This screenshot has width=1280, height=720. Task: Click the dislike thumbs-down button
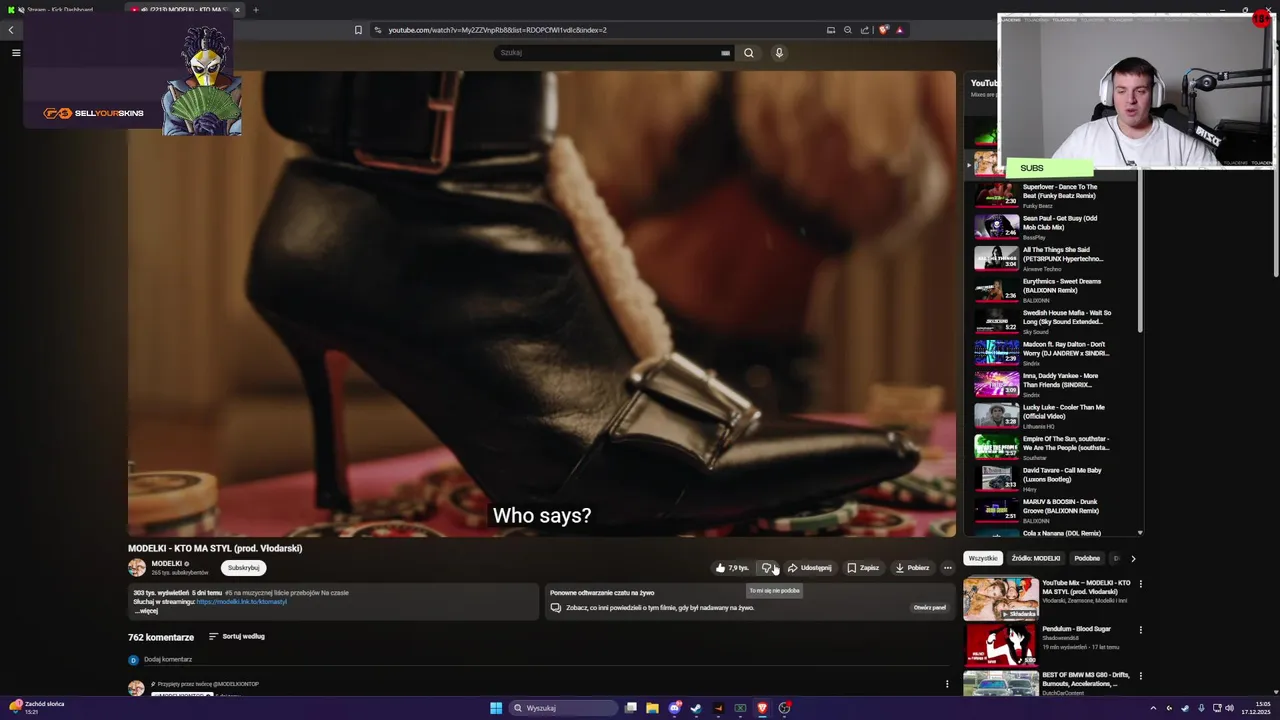pyautogui.click(x=767, y=568)
